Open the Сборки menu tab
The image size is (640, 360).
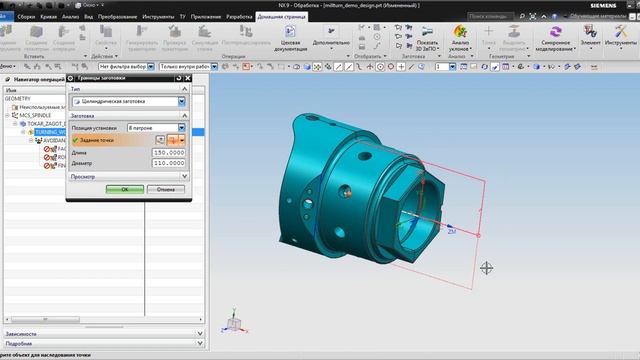26,17
